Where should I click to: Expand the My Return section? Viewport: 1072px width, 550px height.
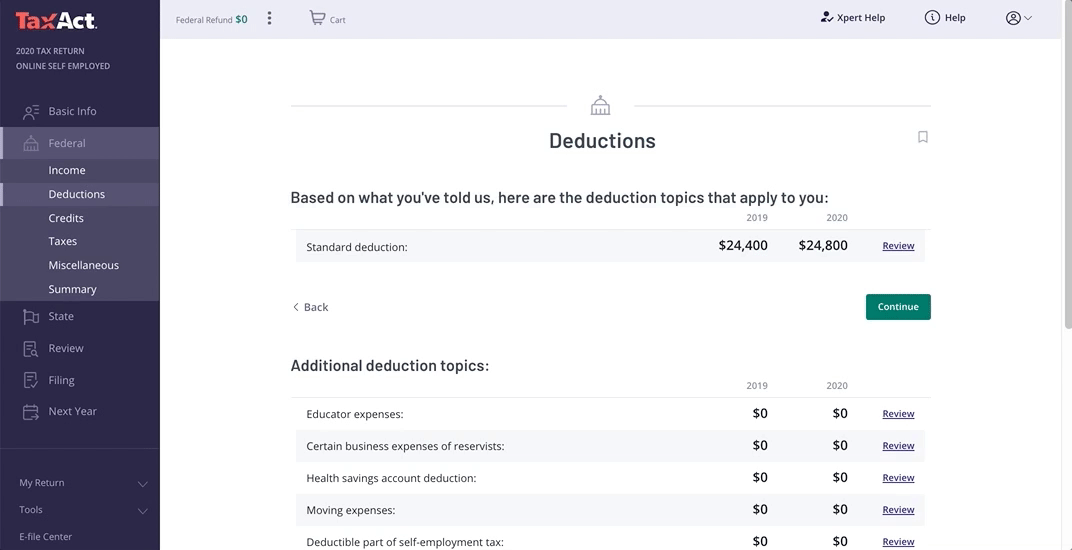click(x=142, y=484)
